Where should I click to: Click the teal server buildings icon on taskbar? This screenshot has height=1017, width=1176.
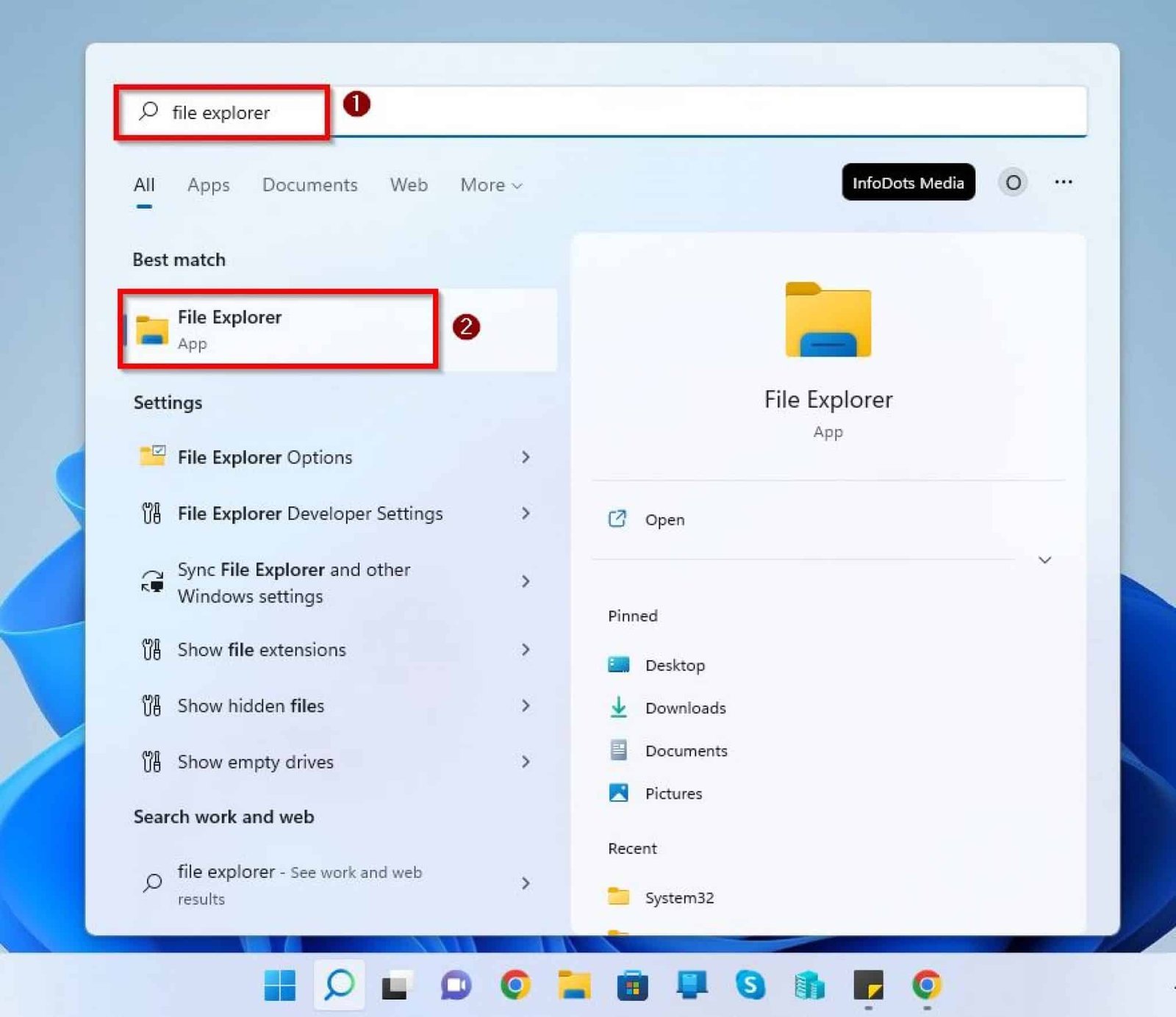pyautogui.click(x=809, y=985)
